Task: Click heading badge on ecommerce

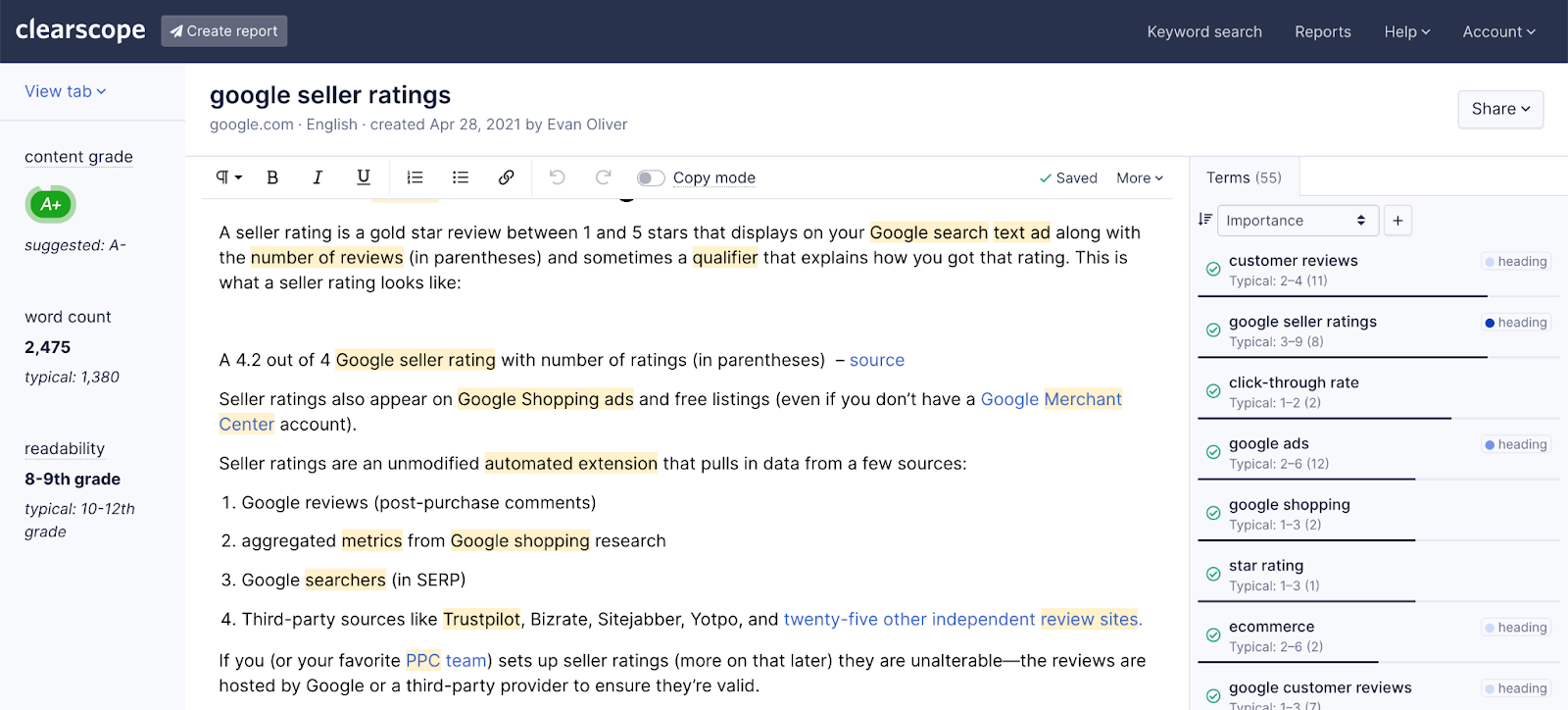Action: pyautogui.click(x=1516, y=628)
